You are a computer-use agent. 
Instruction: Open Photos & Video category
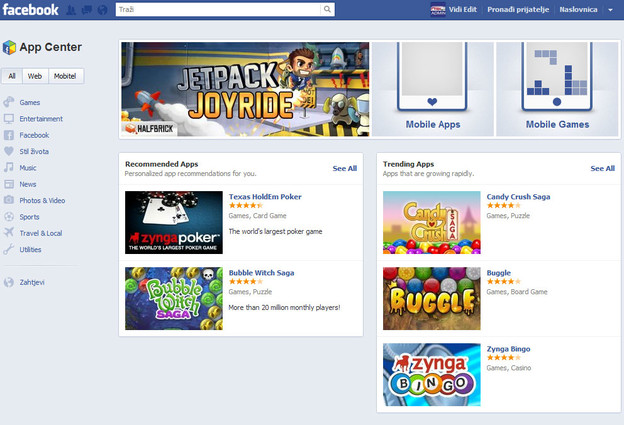point(42,200)
